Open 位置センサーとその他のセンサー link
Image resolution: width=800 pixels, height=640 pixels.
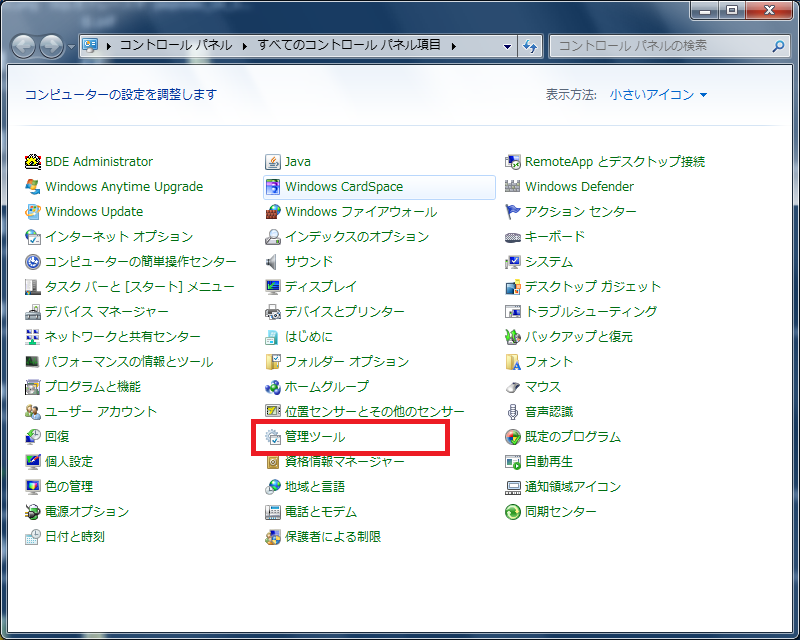click(375, 412)
